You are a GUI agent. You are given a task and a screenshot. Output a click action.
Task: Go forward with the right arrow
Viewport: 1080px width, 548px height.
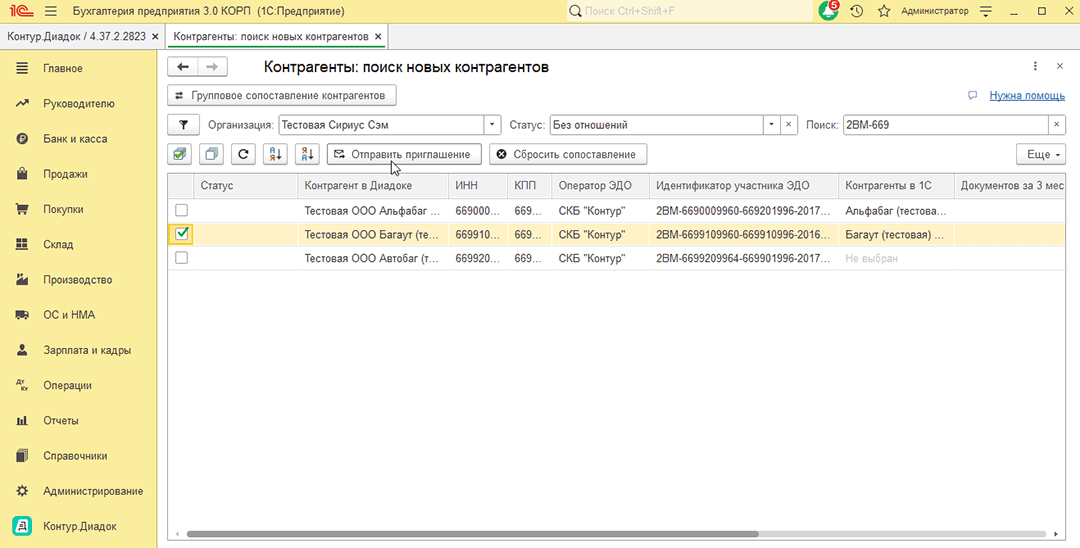coord(212,67)
